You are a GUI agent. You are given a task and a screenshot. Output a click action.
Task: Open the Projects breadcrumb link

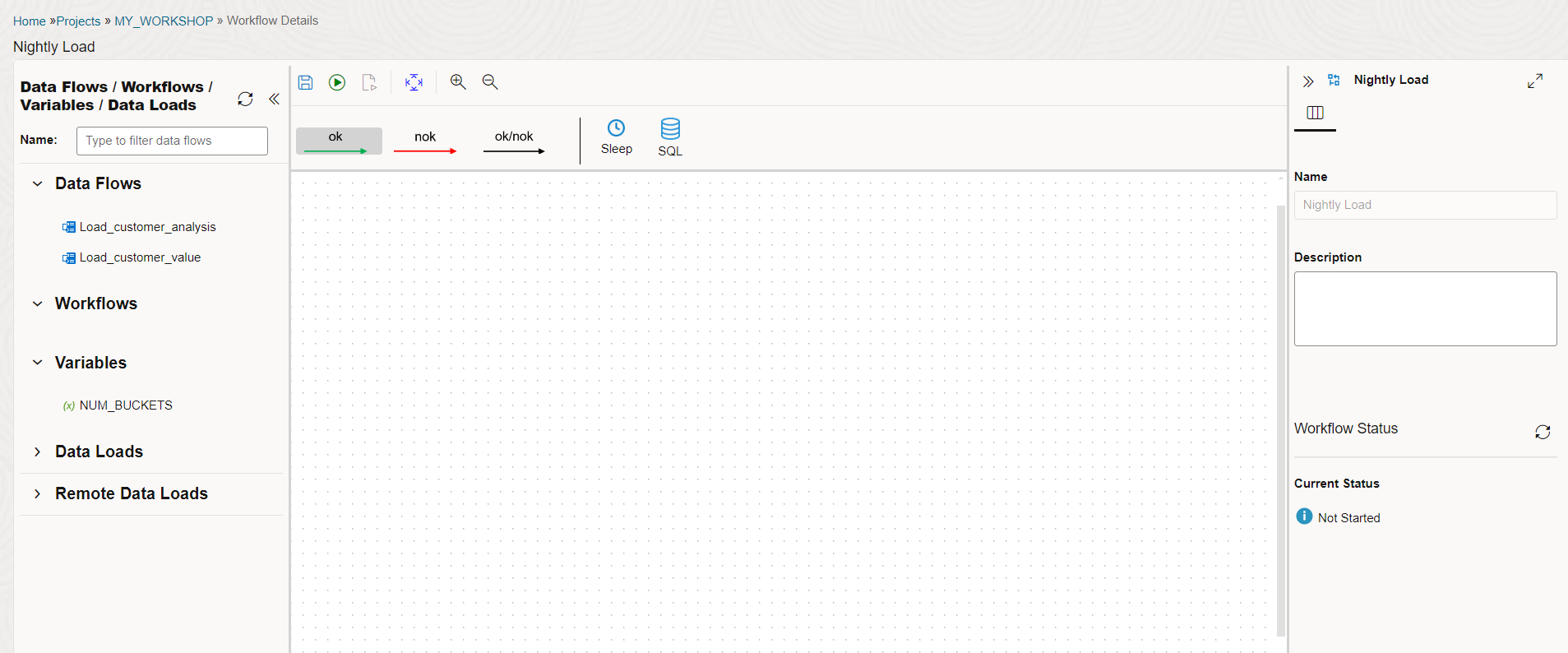[78, 21]
